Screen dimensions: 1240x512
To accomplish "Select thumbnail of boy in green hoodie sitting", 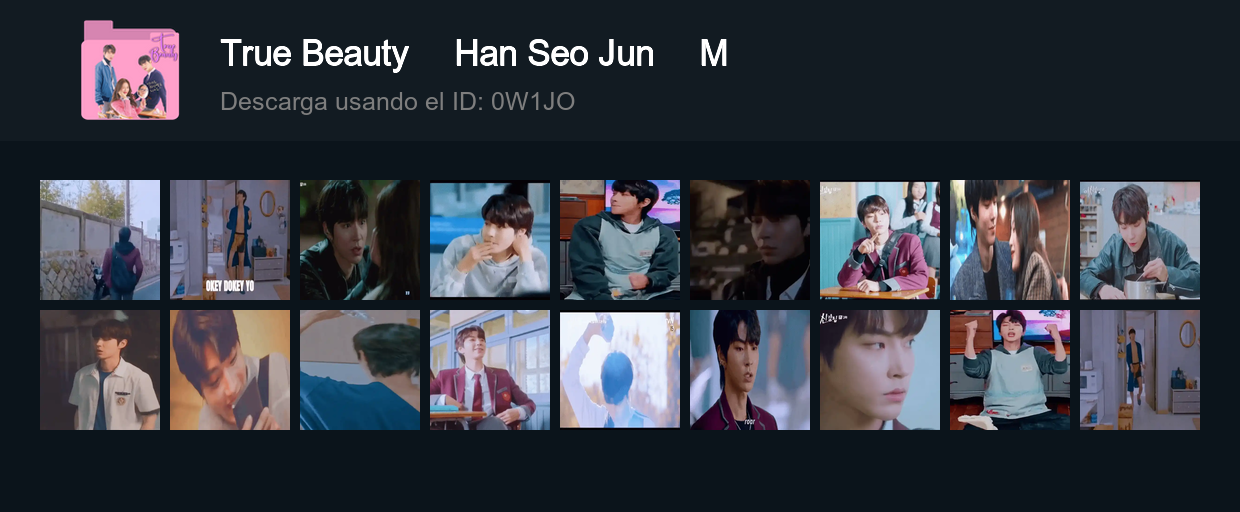I will (x=620, y=240).
